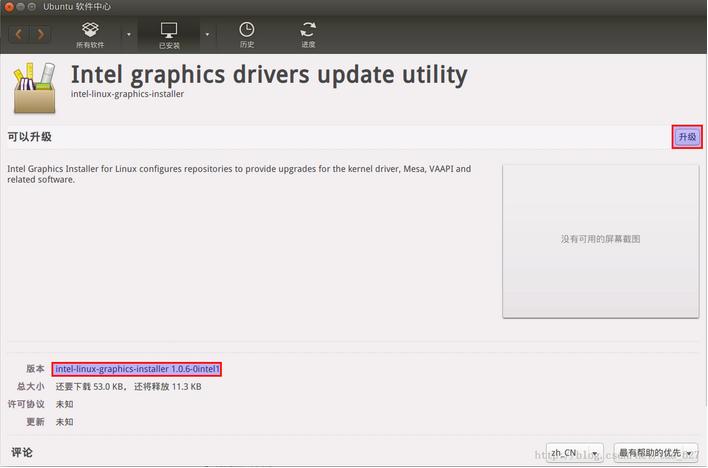This screenshot has width=708, height=468.
Task: Click the 未知 value next to 许可协议
Action: [64, 404]
